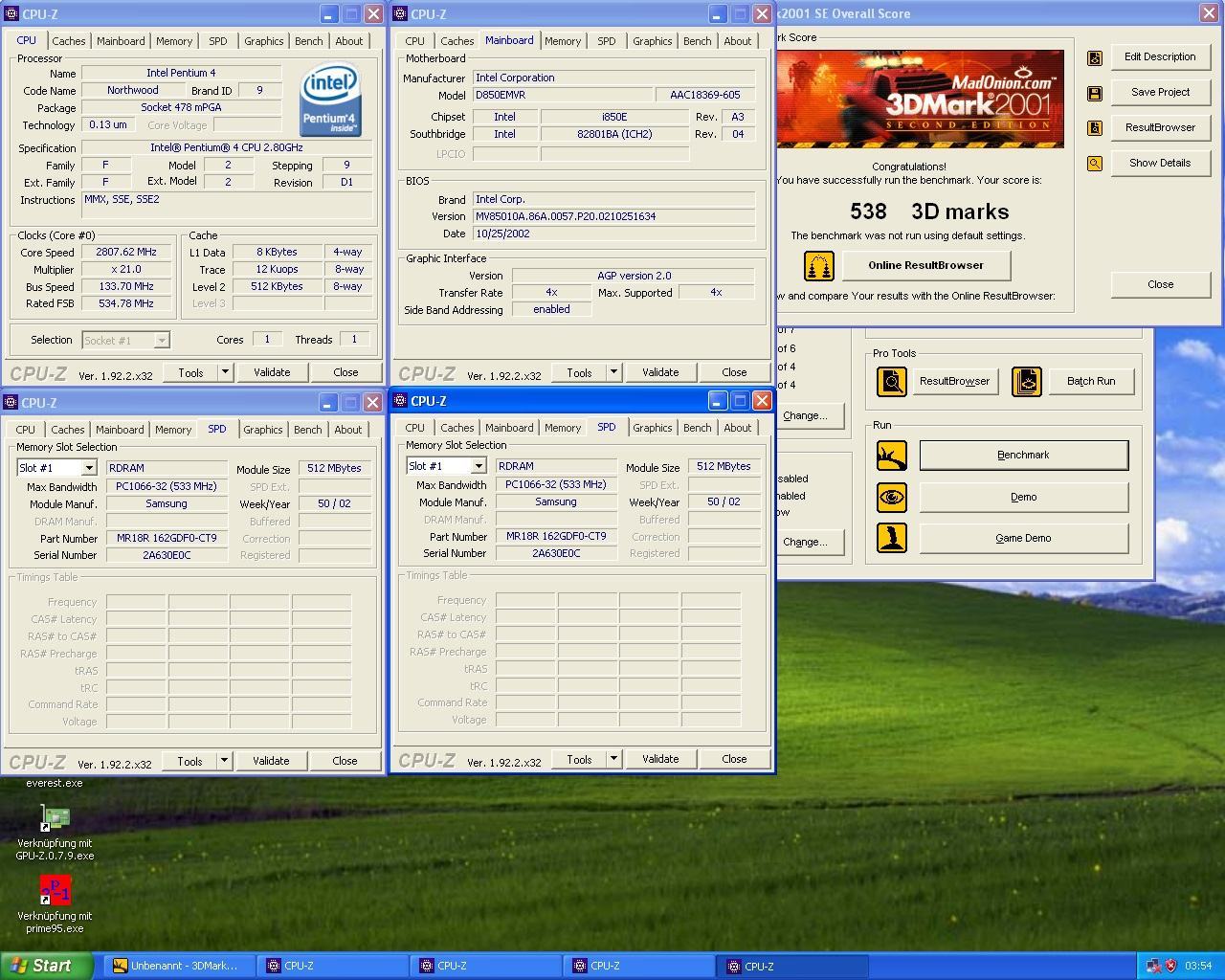Click the Game Demo icon
This screenshot has height=980, width=1225.
click(891, 538)
